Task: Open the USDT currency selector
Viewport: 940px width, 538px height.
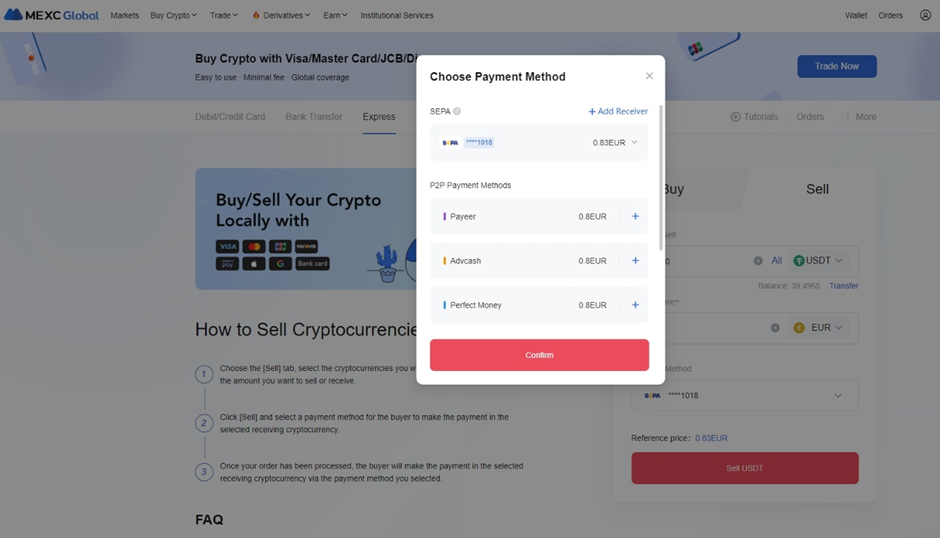Action: coord(818,261)
